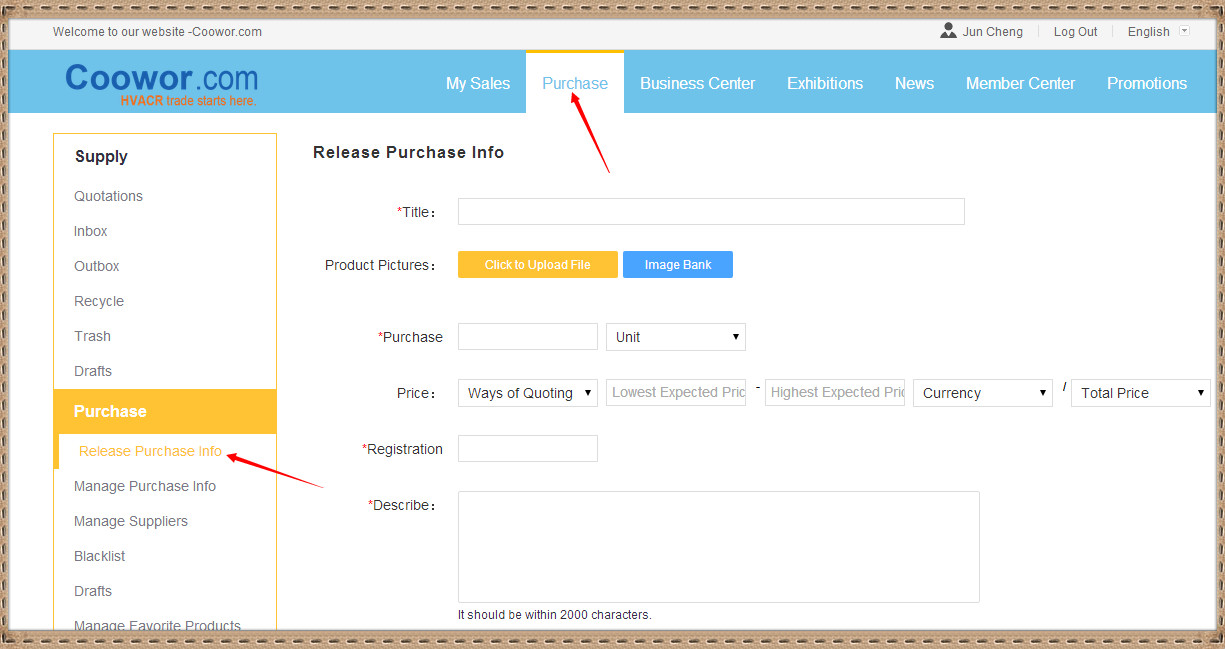Go to Quotations in Supply sidebar
Screen dimensions: 1225x649
tap(108, 196)
